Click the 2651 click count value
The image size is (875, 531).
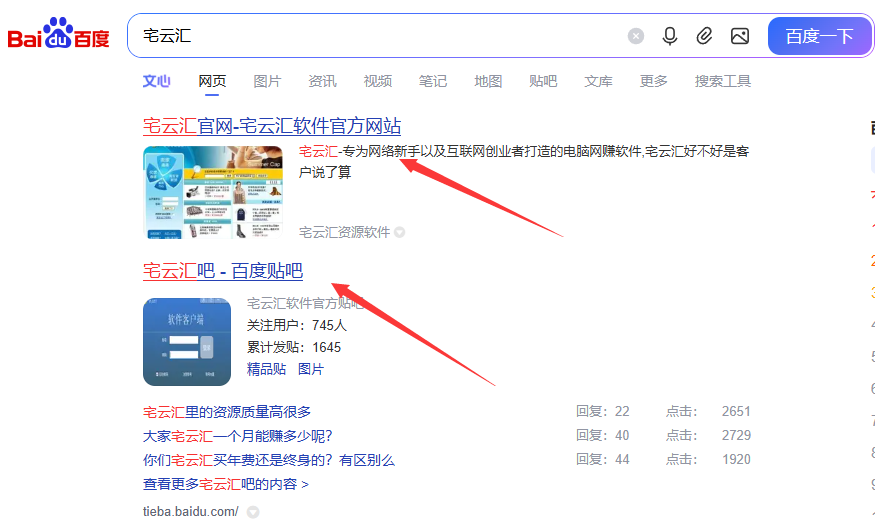click(x=736, y=412)
